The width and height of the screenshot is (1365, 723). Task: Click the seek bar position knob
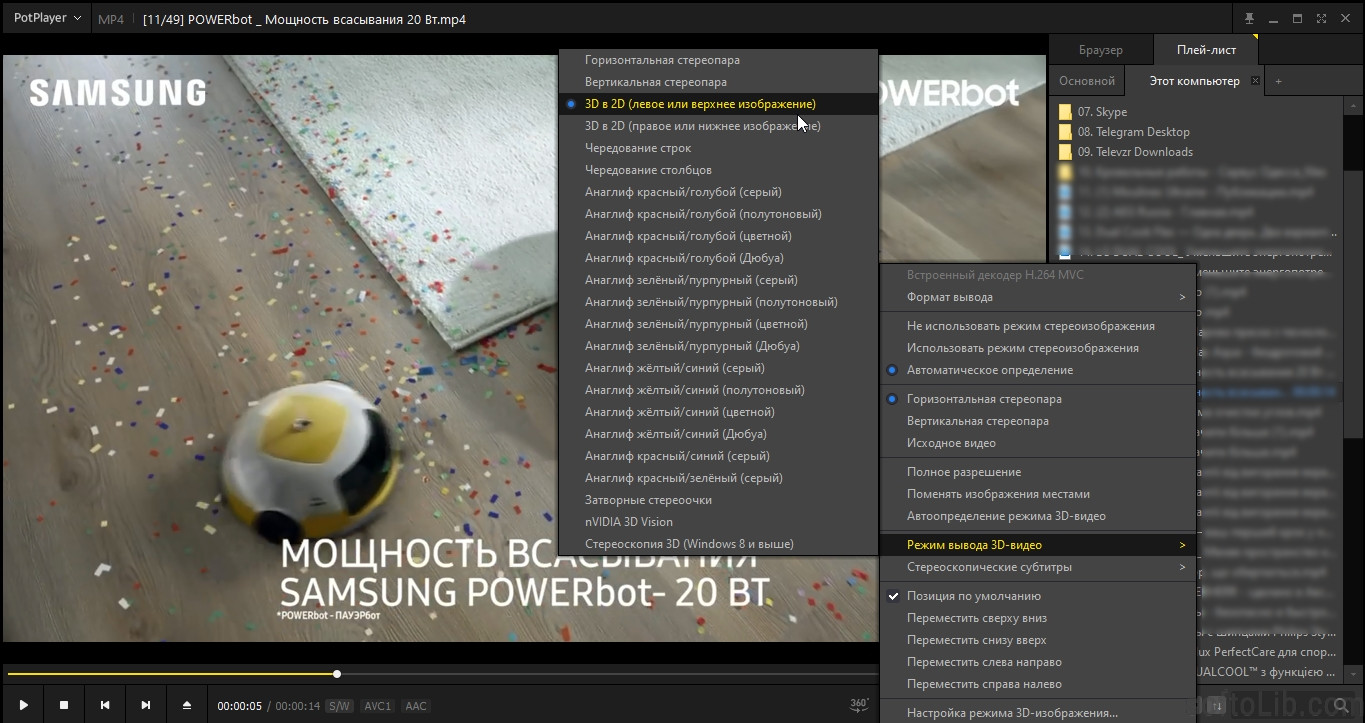(x=337, y=674)
